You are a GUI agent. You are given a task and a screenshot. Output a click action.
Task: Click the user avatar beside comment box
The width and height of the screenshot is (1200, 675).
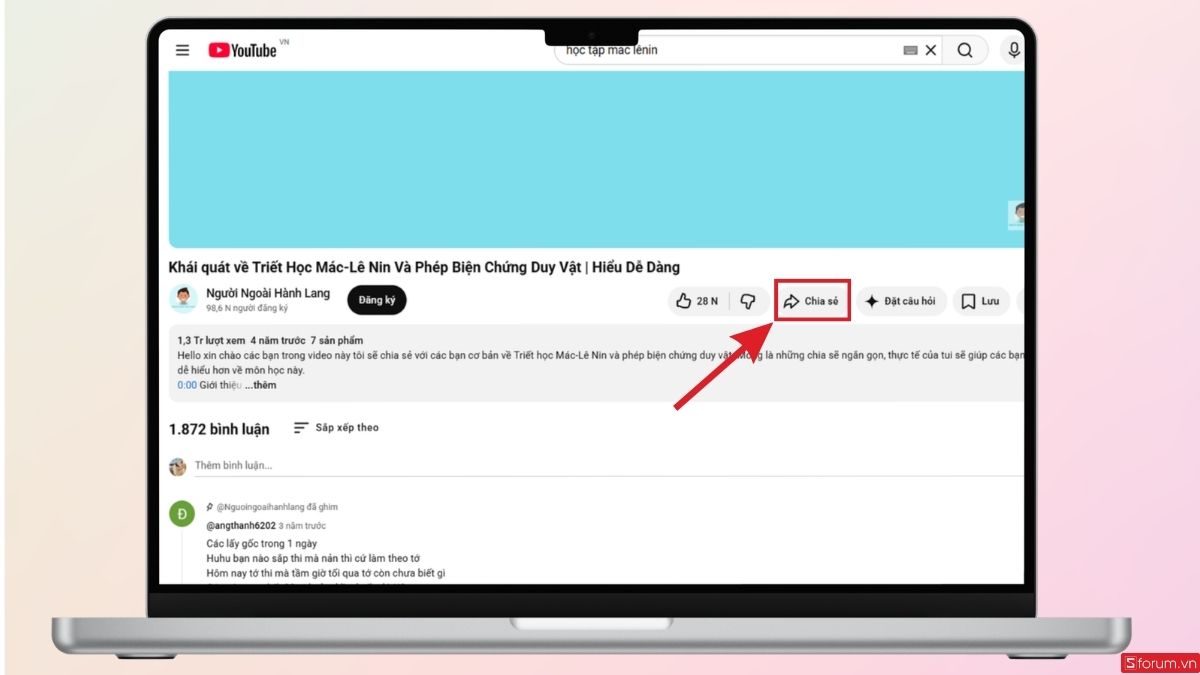point(178,467)
